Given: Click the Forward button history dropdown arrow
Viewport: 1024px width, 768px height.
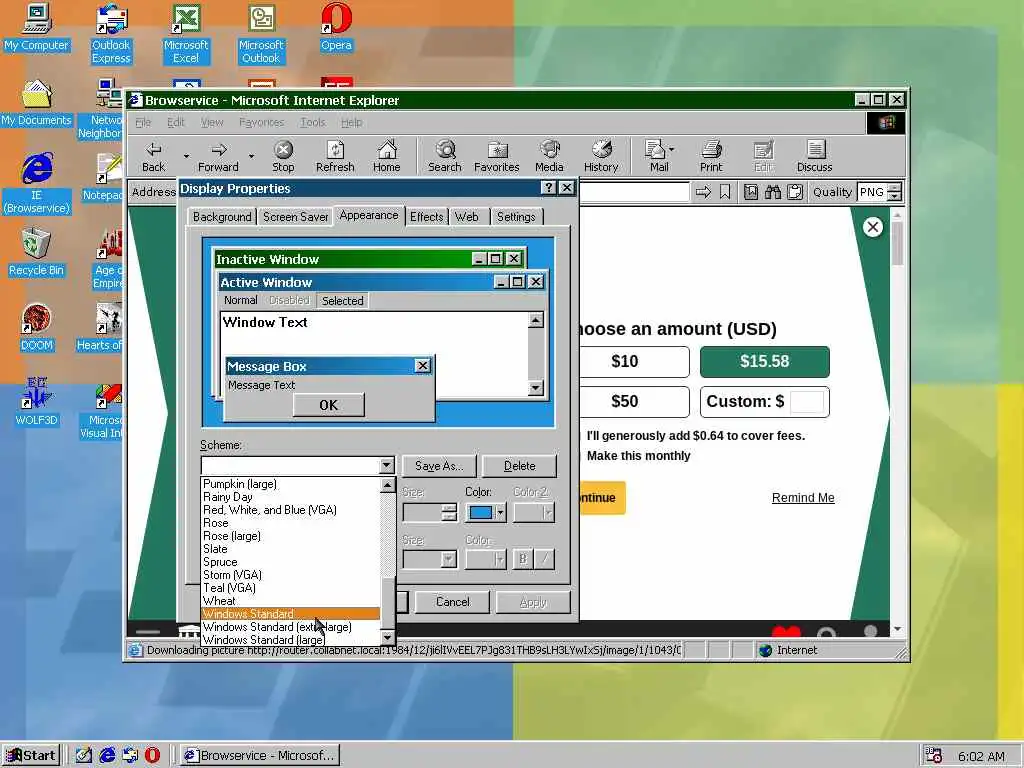Looking at the screenshot, I should coord(251,157).
